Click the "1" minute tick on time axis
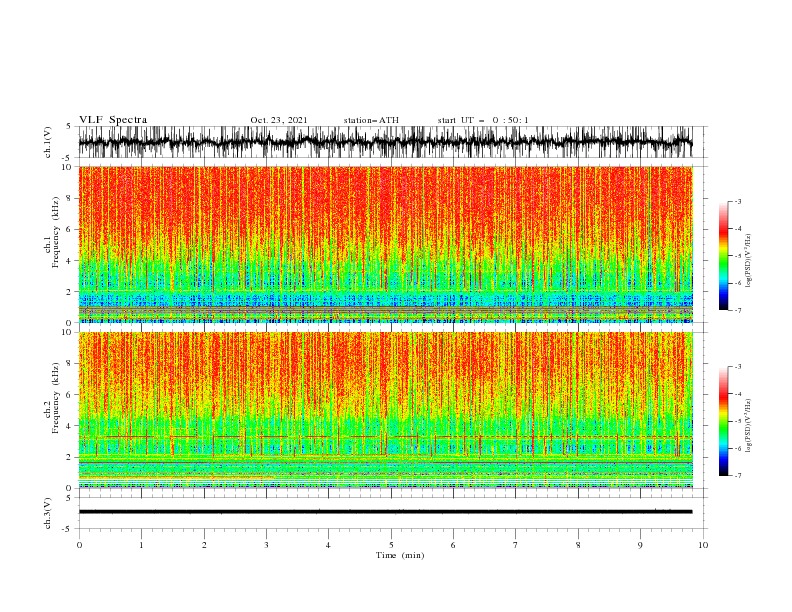This screenshot has width=792, height=612. 141,545
